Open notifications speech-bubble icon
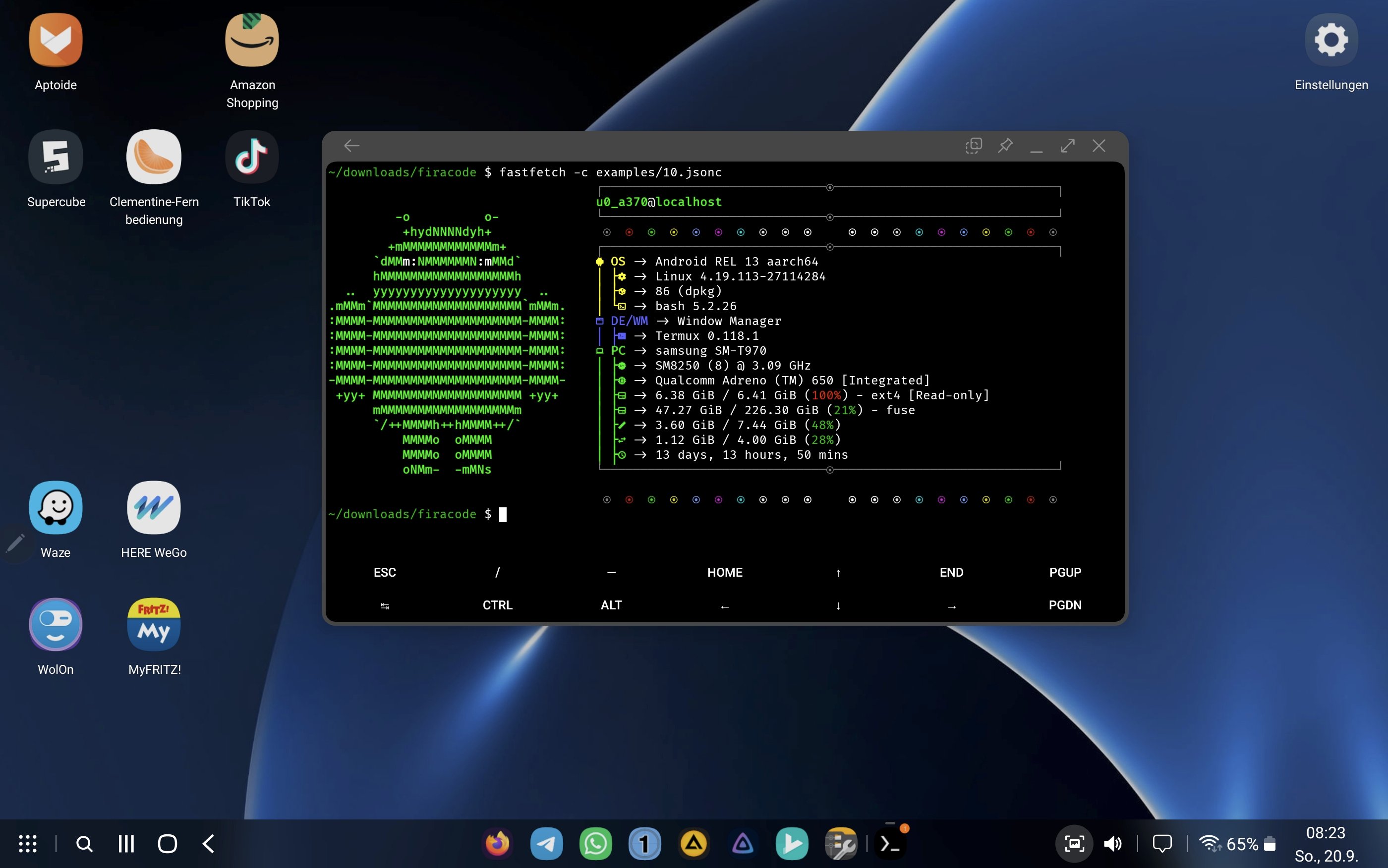1388x868 pixels. click(x=1162, y=843)
